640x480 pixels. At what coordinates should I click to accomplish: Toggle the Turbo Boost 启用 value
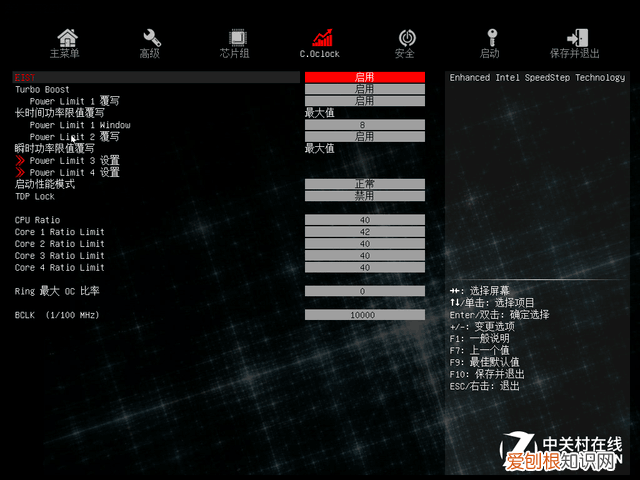tap(364, 89)
